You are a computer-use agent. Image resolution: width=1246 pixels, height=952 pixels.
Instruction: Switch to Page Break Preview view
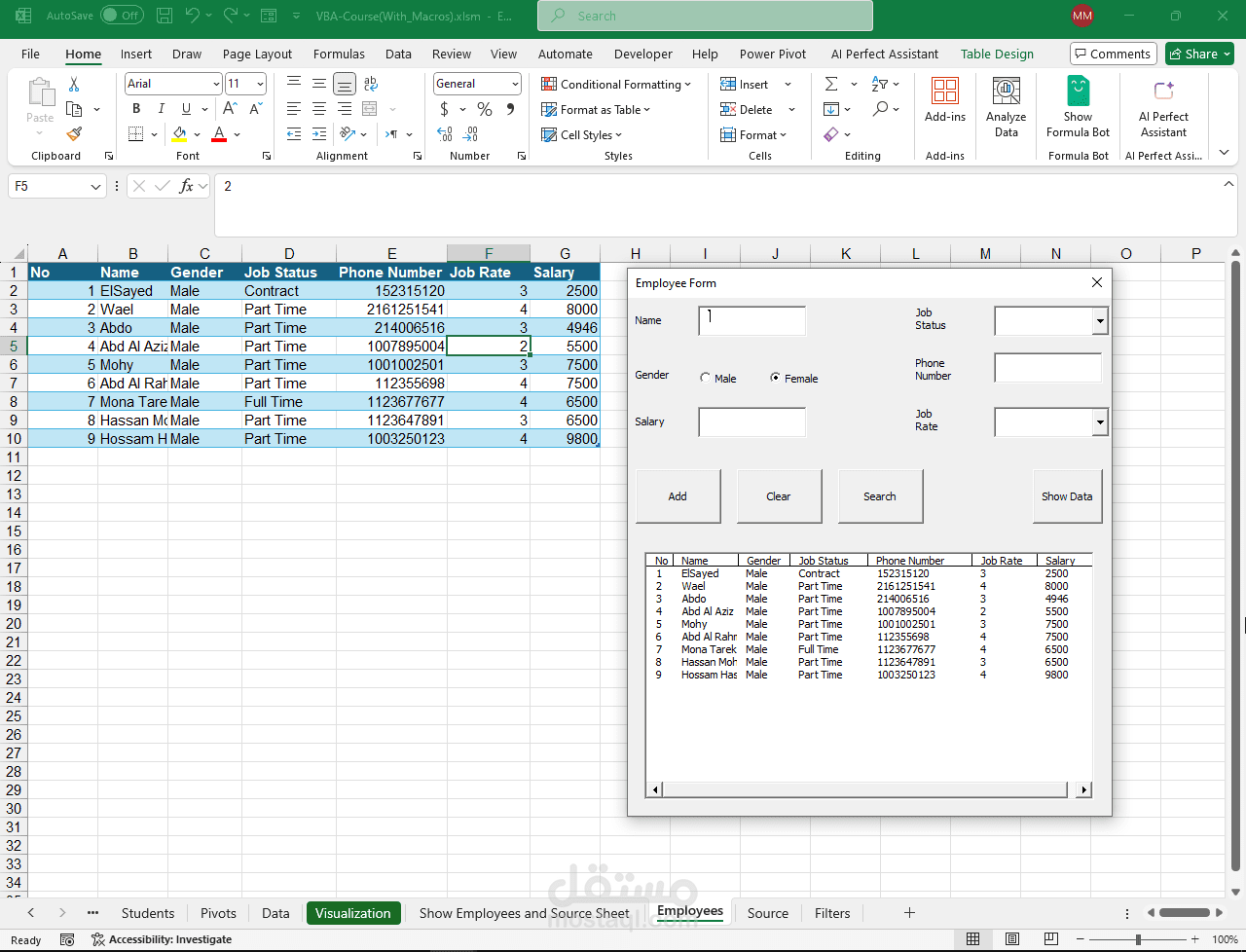tap(1050, 939)
